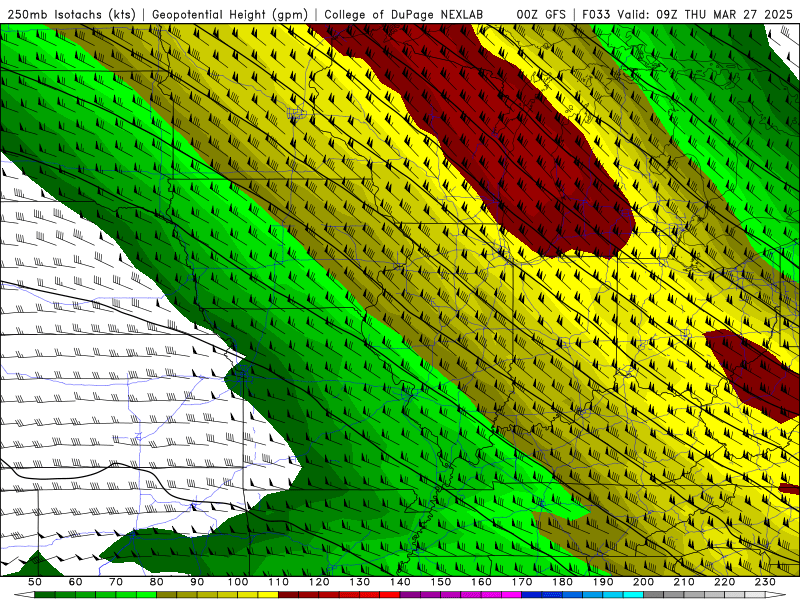800x600 pixels.
Task: Click the darkest green swatch in the color bar
Action: [x=45, y=595]
